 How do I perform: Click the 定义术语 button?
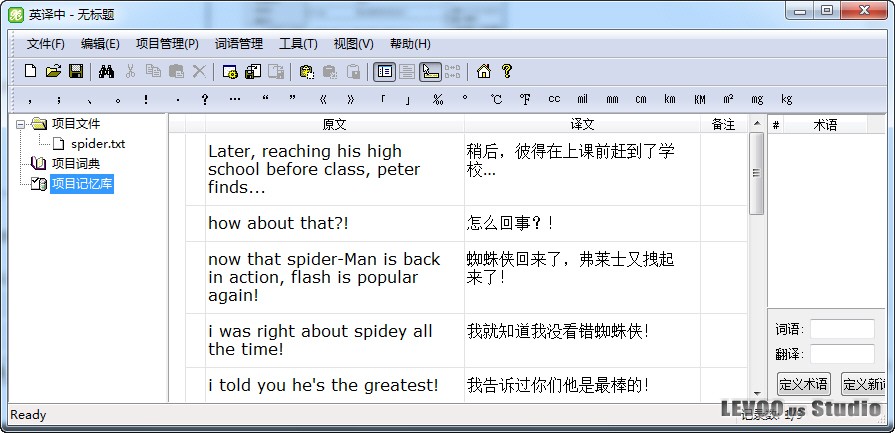pyautogui.click(x=803, y=384)
